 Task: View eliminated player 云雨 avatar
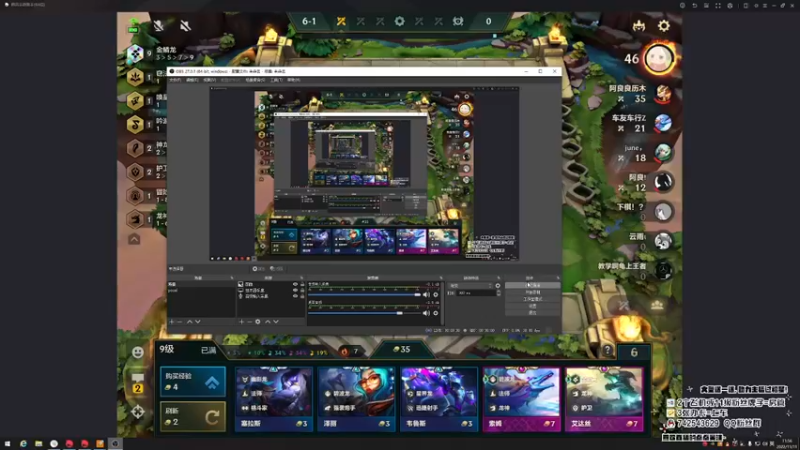pos(663,241)
